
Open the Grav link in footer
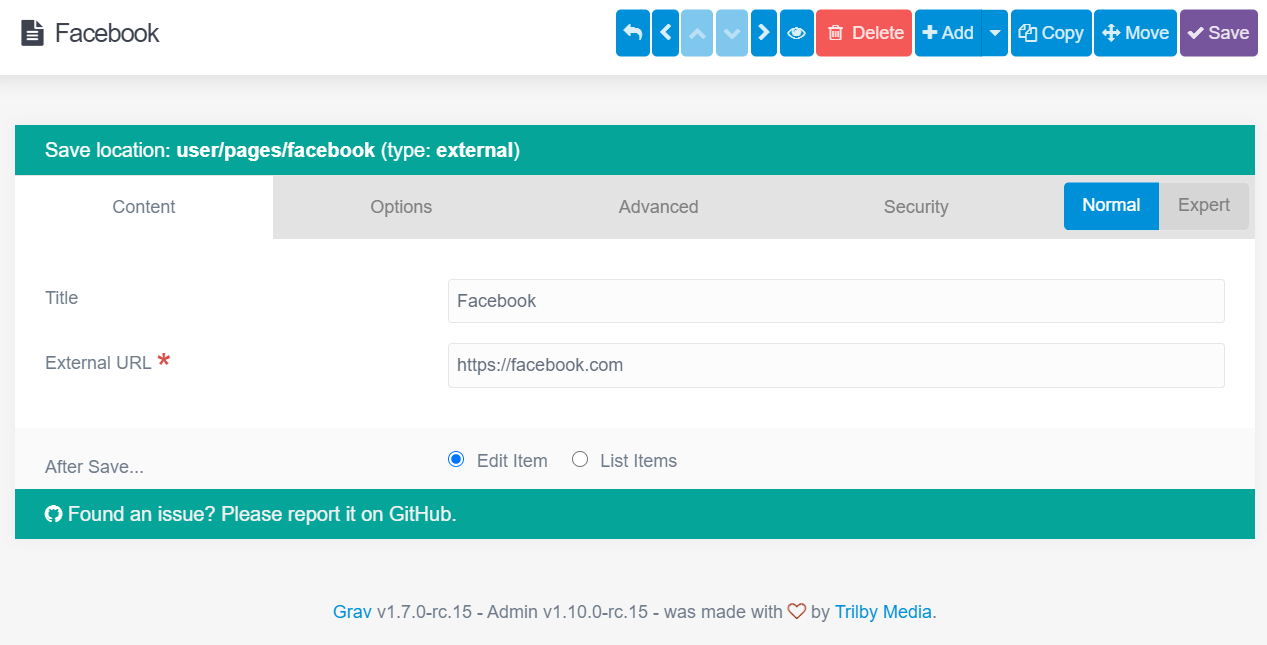coord(352,612)
